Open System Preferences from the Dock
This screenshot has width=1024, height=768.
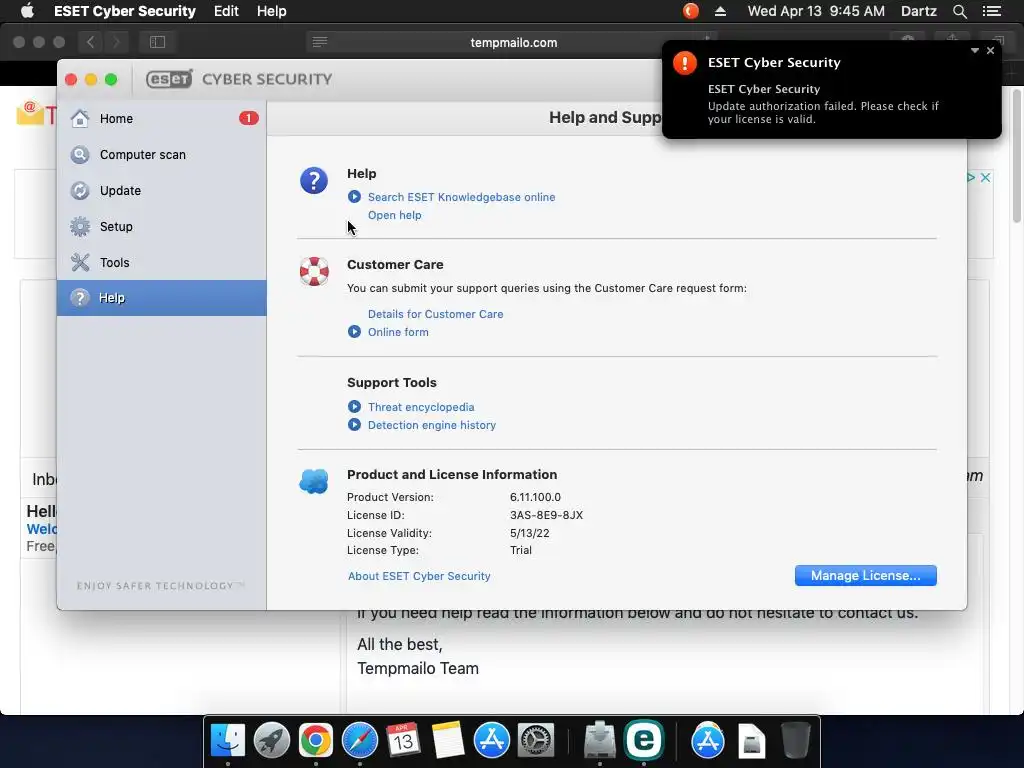[x=536, y=741]
